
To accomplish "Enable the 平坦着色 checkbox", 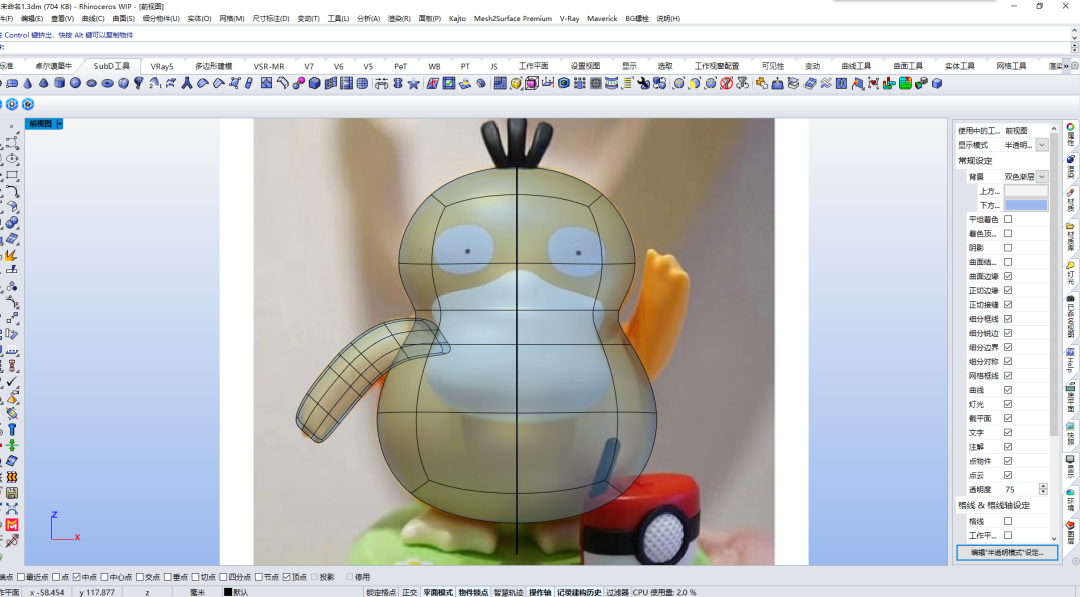I will coord(1008,219).
